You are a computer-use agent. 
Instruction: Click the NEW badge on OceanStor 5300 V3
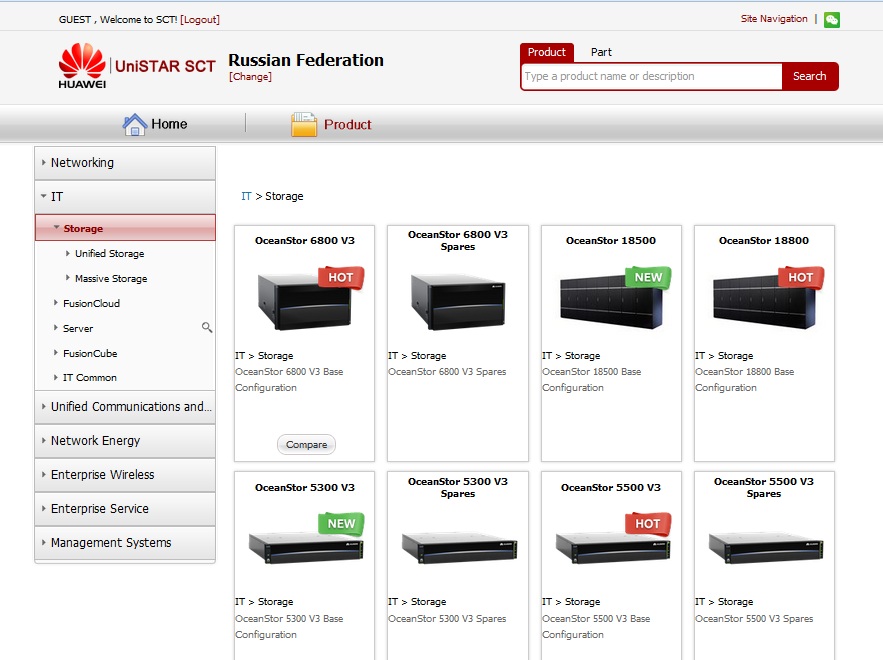(341, 524)
